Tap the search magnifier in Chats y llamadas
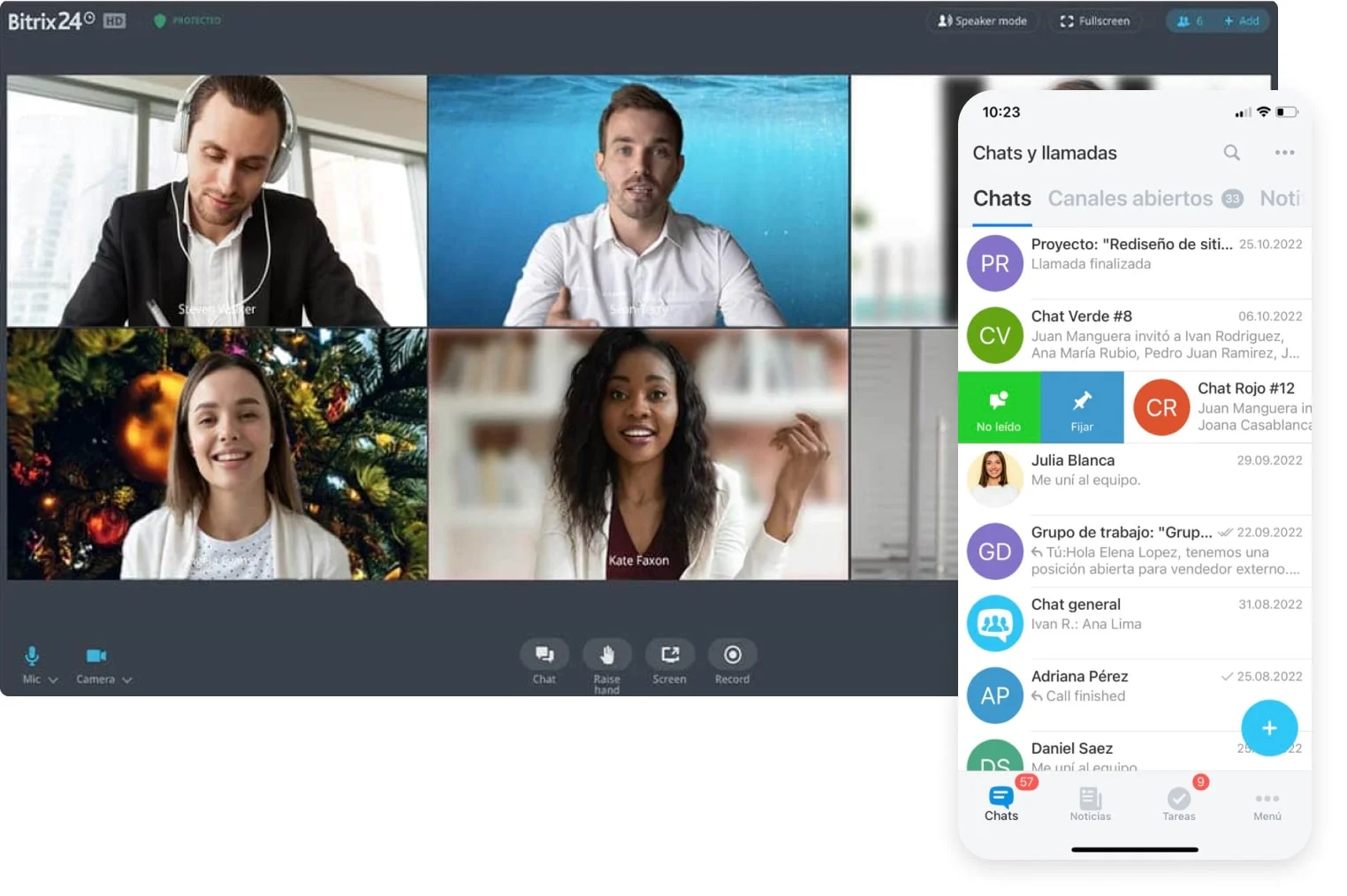The height and width of the screenshot is (896, 1347). point(1231,153)
